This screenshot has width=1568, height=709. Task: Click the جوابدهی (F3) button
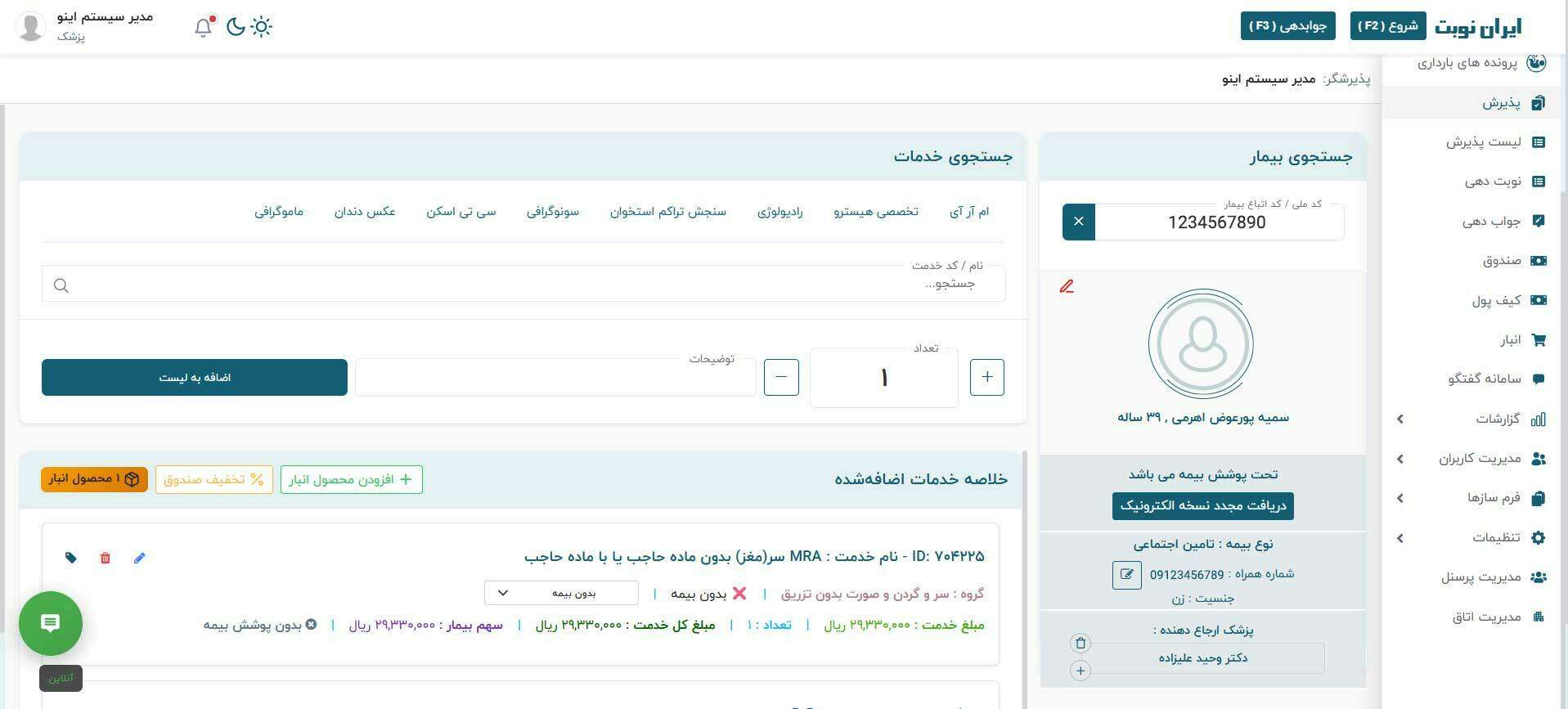(x=1288, y=26)
